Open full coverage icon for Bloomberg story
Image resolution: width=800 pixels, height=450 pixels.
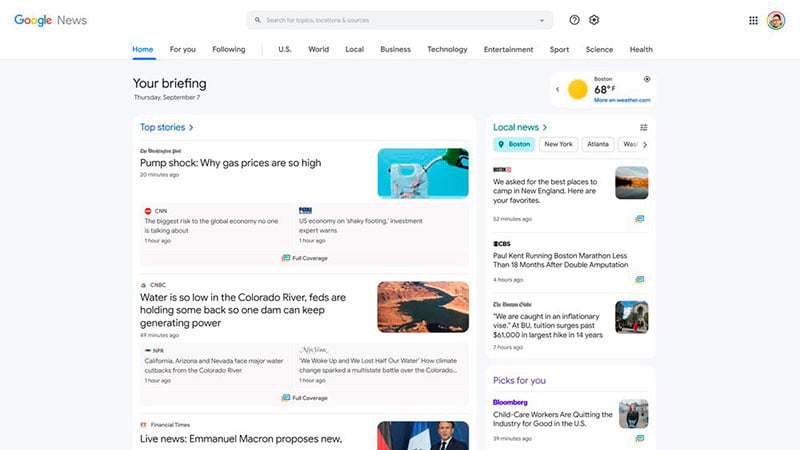640,438
